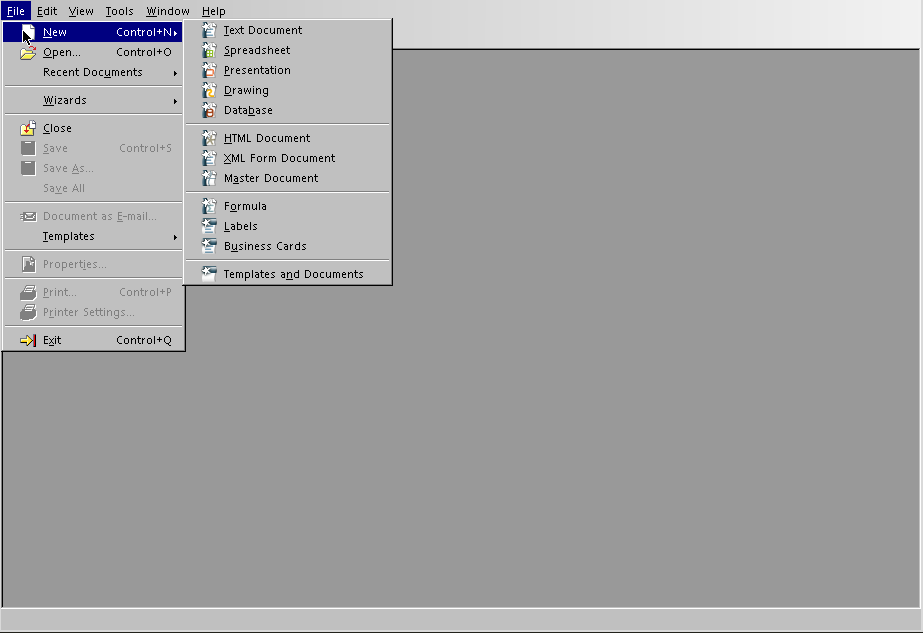Click the highlighted New menu entry
The width and height of the screenshot is (923, 633).
[x=93, y=32]
